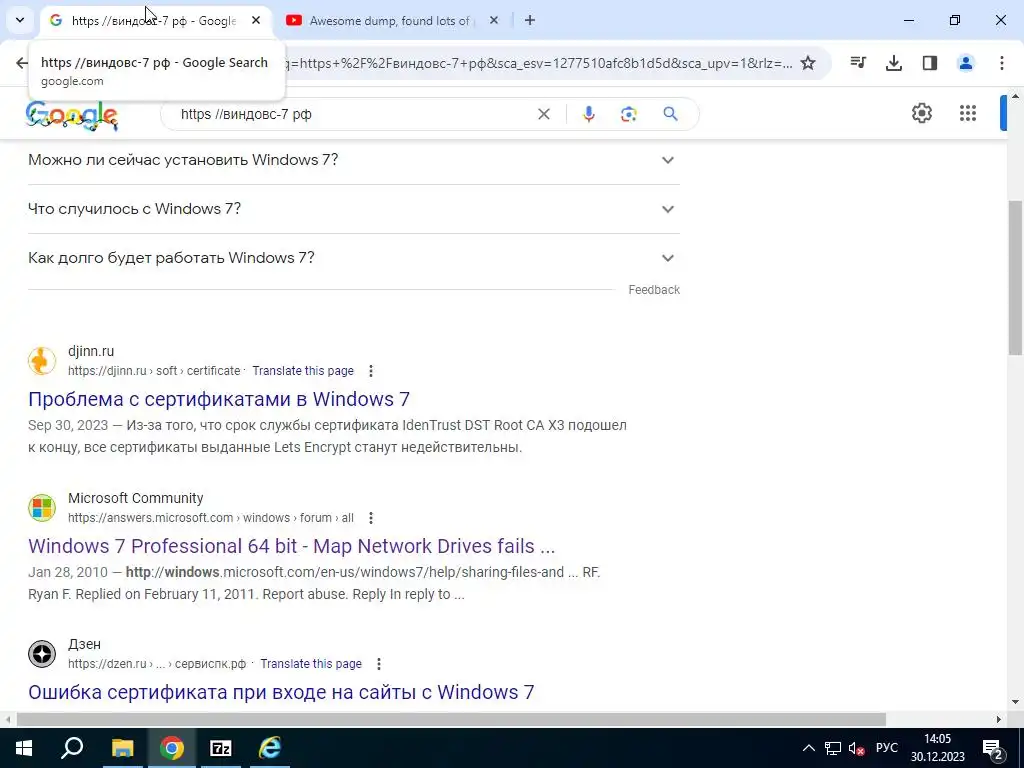
Task: Expand 'Можно ли сейчас установить Windows 7?'
Action: [x=354, y=160]
